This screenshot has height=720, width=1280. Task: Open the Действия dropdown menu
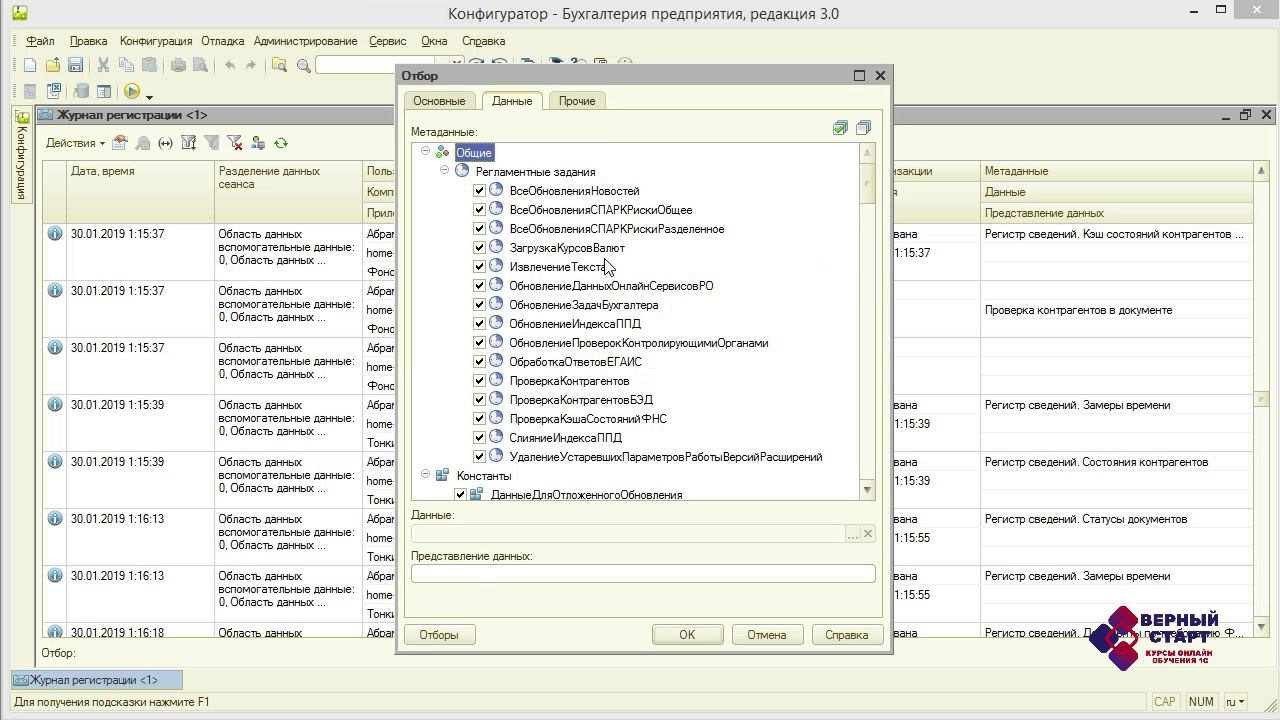click(75, 143)
